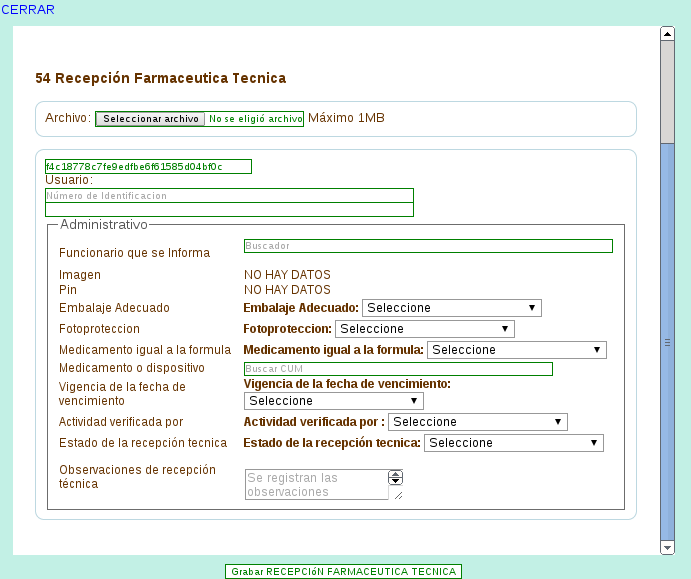Focus the Buscar CUM search field
Image resolution: width=691 pixels, height=579 pixels.
pos(398,369)
